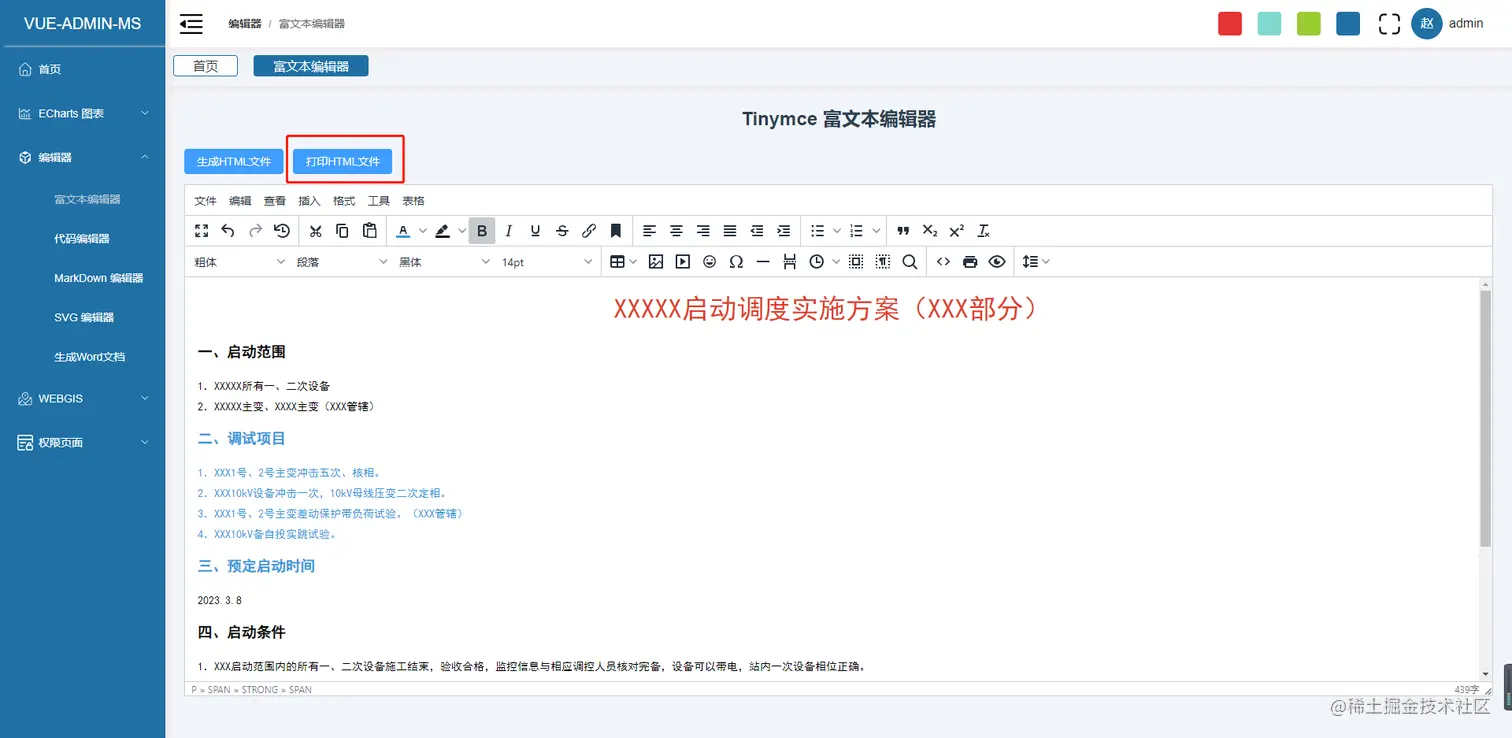1512x738 pixels.
Task: Apply numbered list
Action: [856, 231]
